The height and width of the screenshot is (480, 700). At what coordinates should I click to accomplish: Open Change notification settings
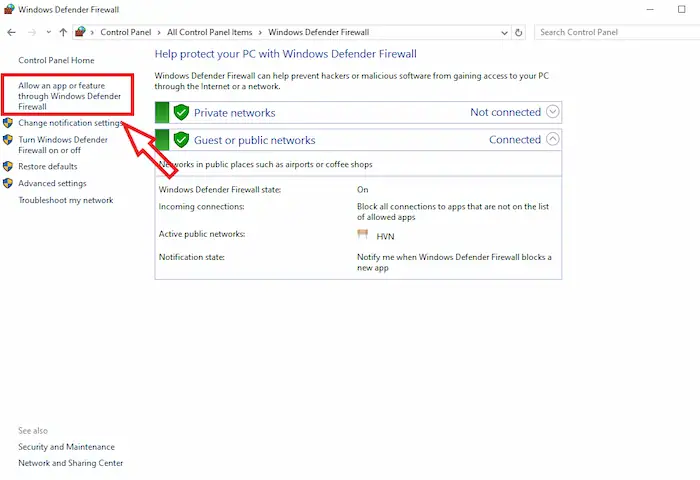pos(71,123)
